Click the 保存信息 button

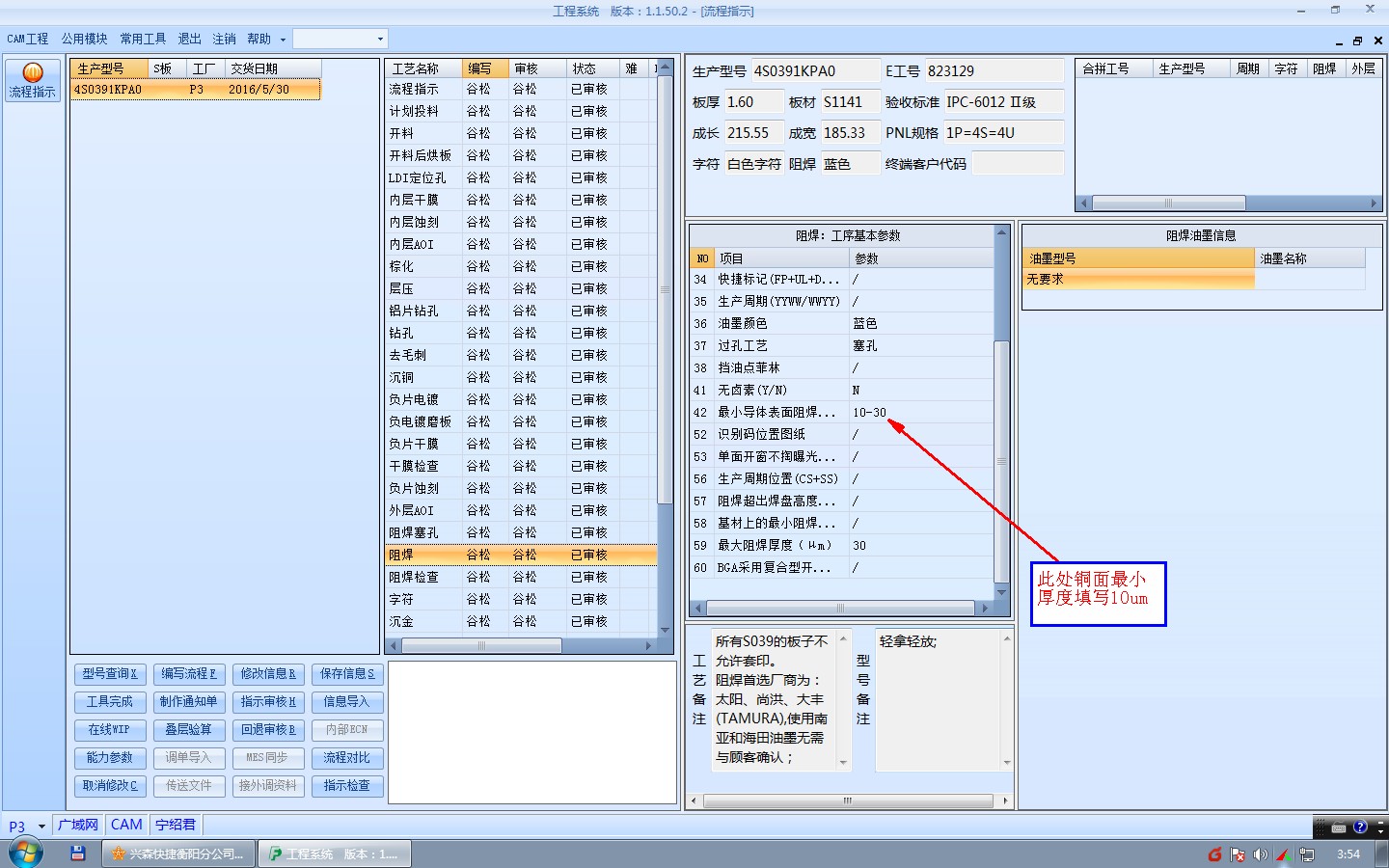pos(347,673)
